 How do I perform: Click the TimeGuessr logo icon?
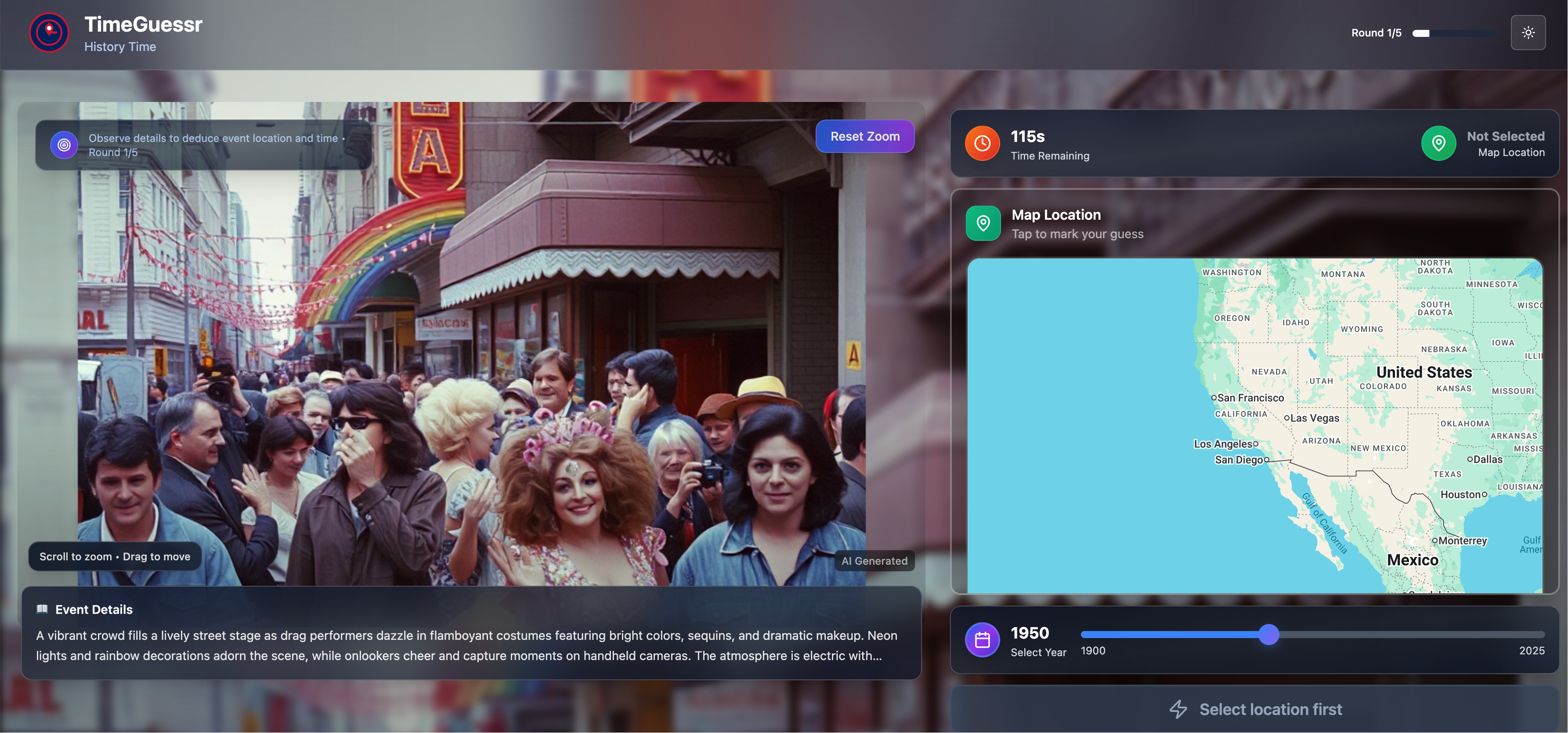coord(49,33)
